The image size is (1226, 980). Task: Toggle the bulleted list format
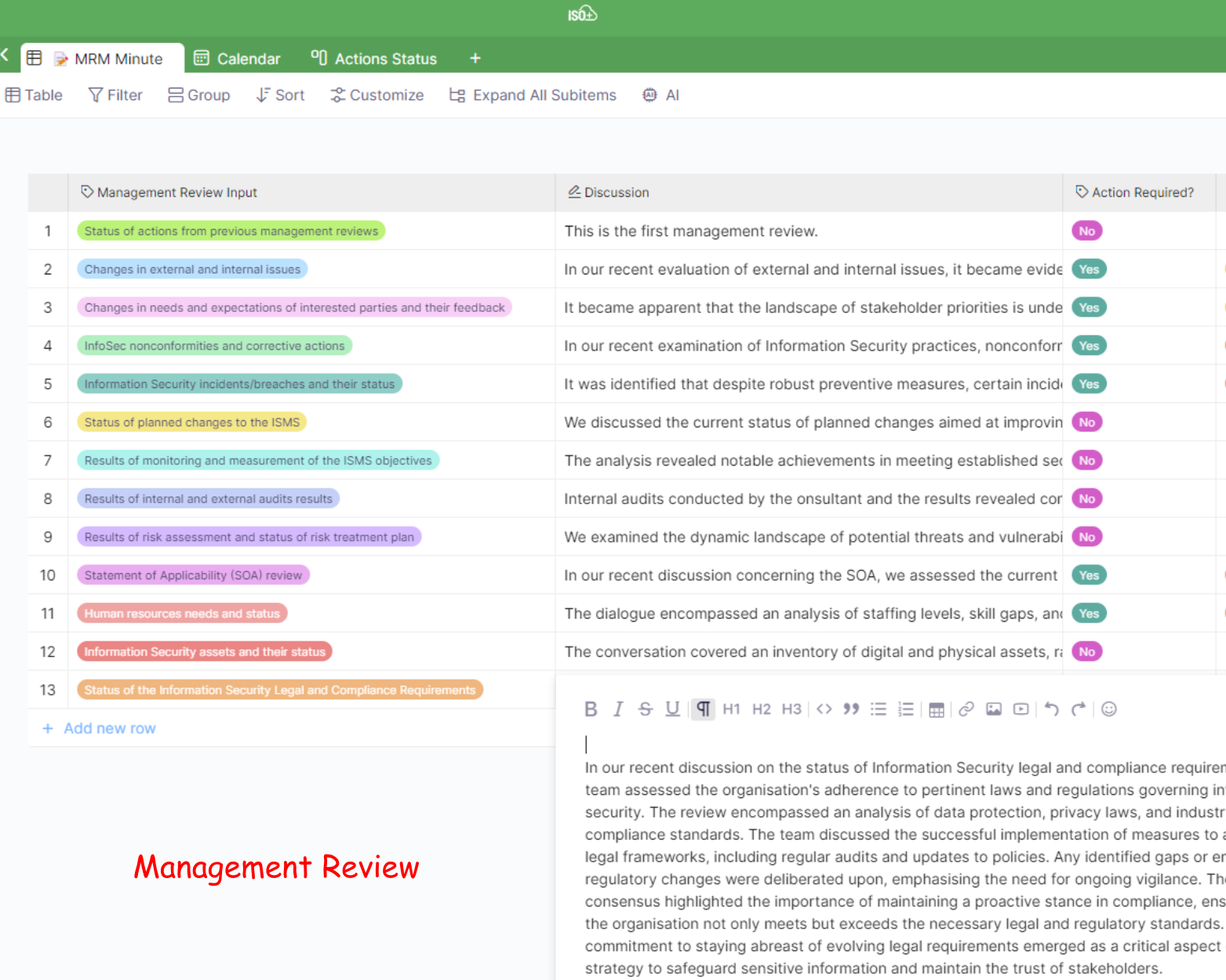878,710
